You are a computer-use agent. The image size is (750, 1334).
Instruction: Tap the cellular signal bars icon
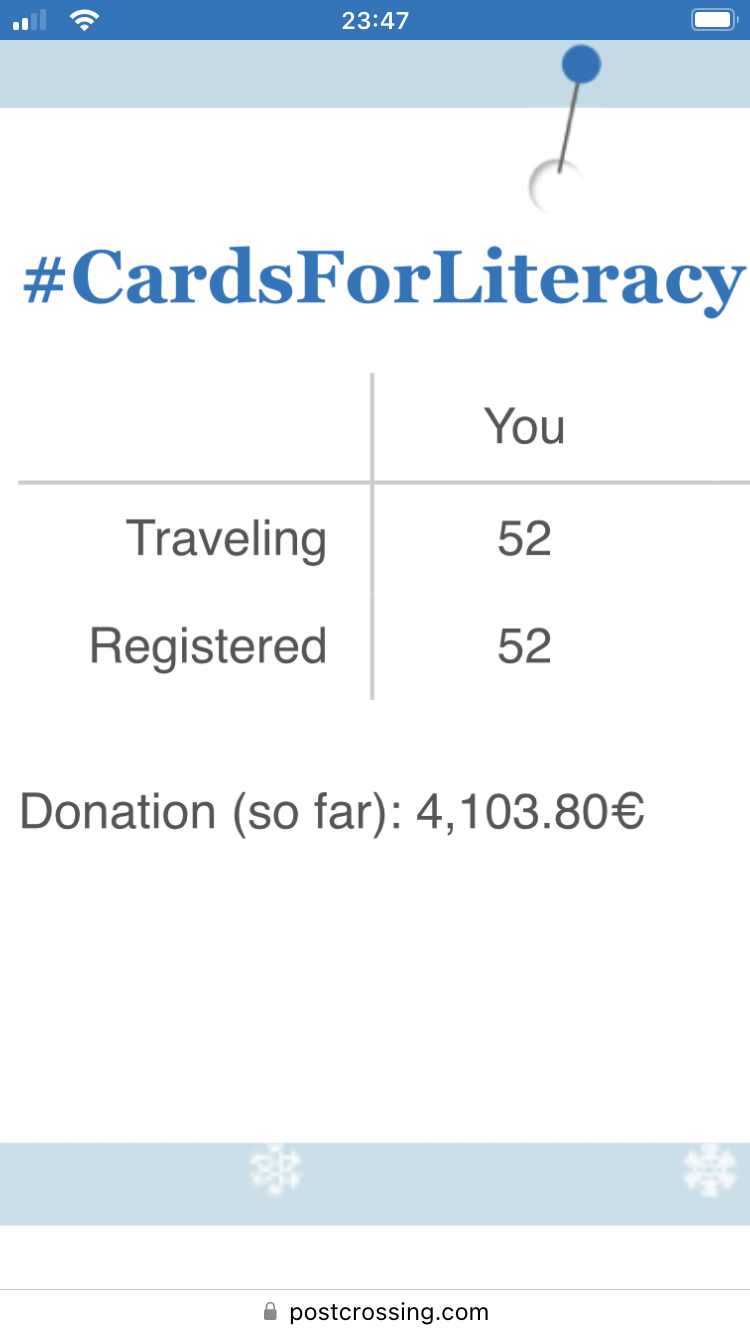tap(30, 20)
